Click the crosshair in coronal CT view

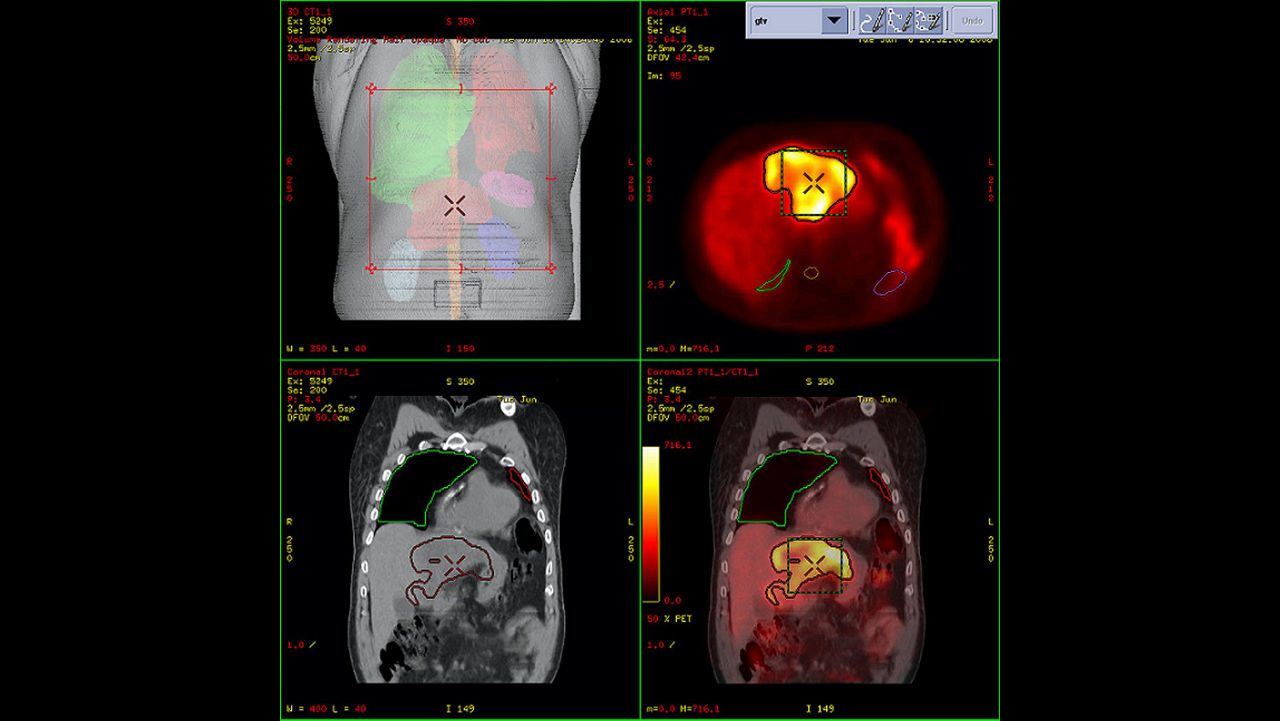point(453,565)
